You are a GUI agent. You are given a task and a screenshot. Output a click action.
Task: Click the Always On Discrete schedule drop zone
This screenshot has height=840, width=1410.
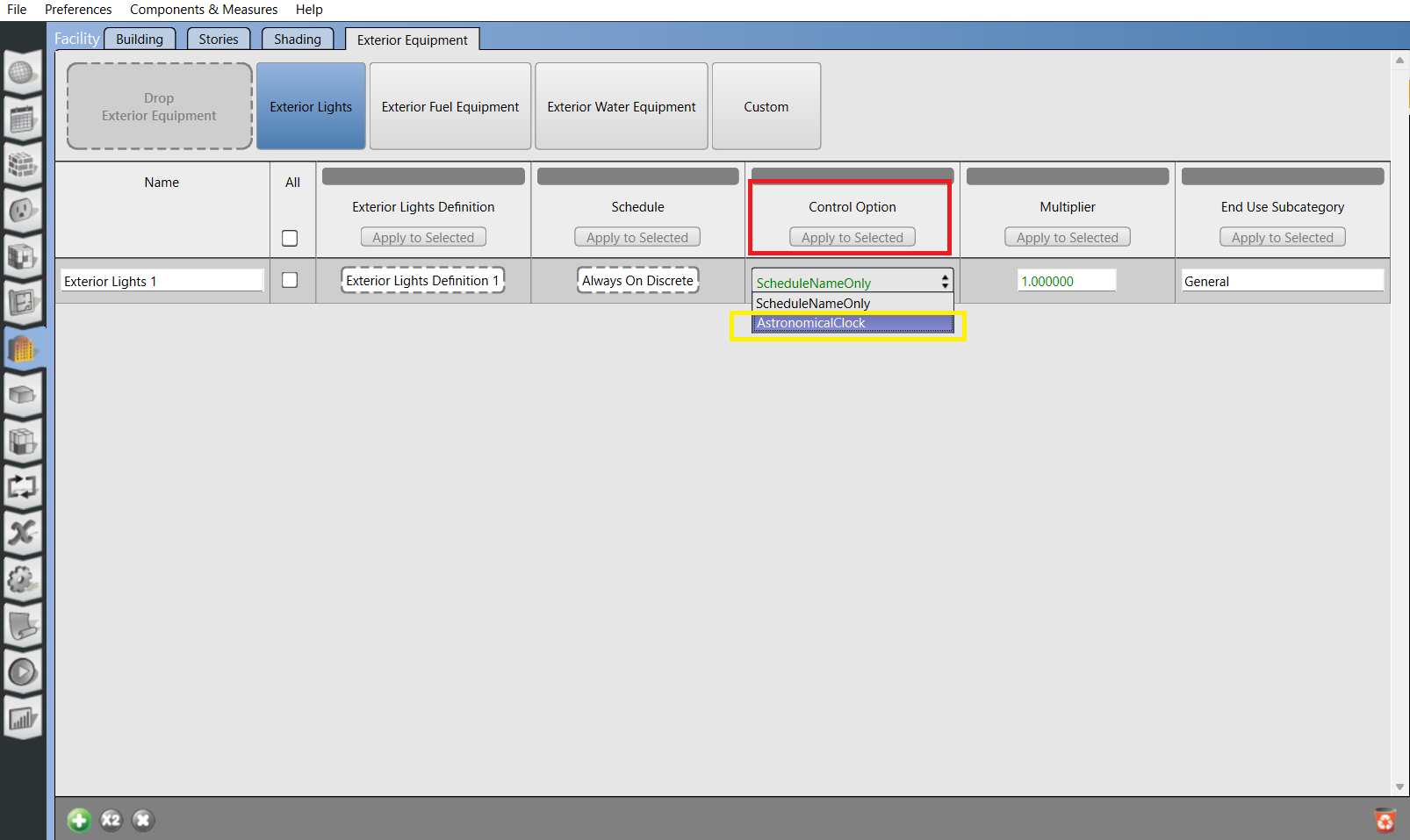[x=637, y=280]
